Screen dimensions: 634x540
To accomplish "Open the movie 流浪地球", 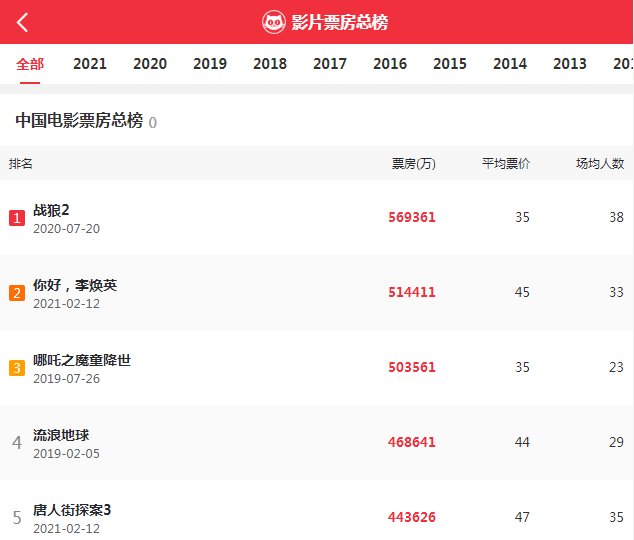I will pyautogui.click(x=61, y=435).
